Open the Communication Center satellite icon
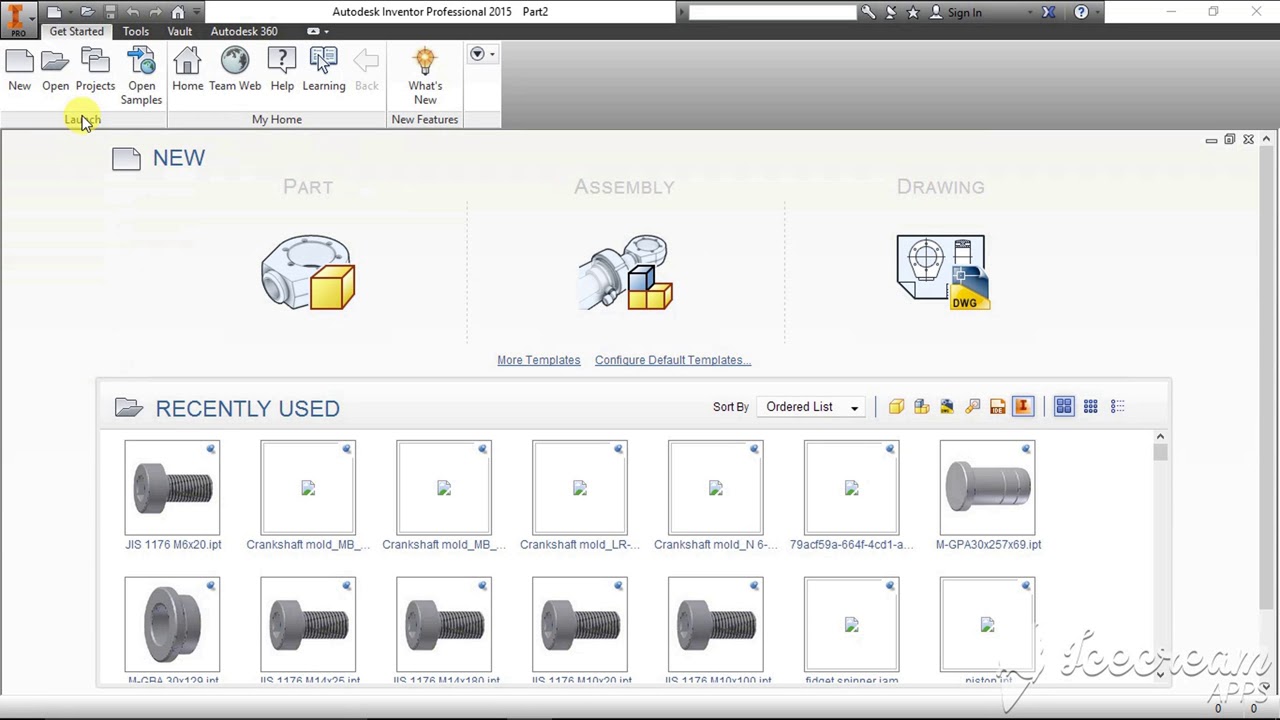1280x720 pixels. (891, 12)
